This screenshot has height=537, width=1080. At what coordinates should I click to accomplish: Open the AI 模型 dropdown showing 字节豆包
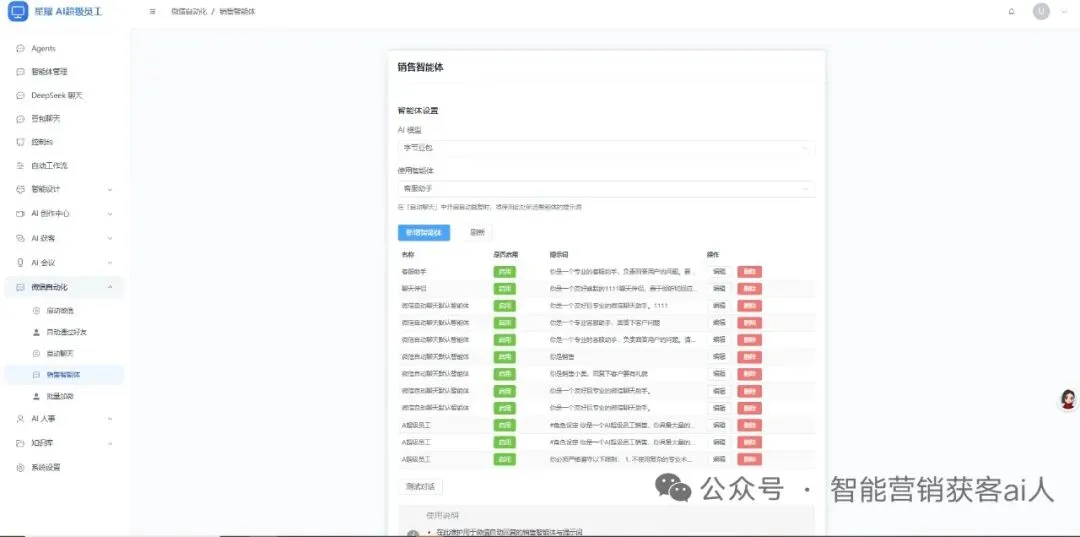[606, 148]
